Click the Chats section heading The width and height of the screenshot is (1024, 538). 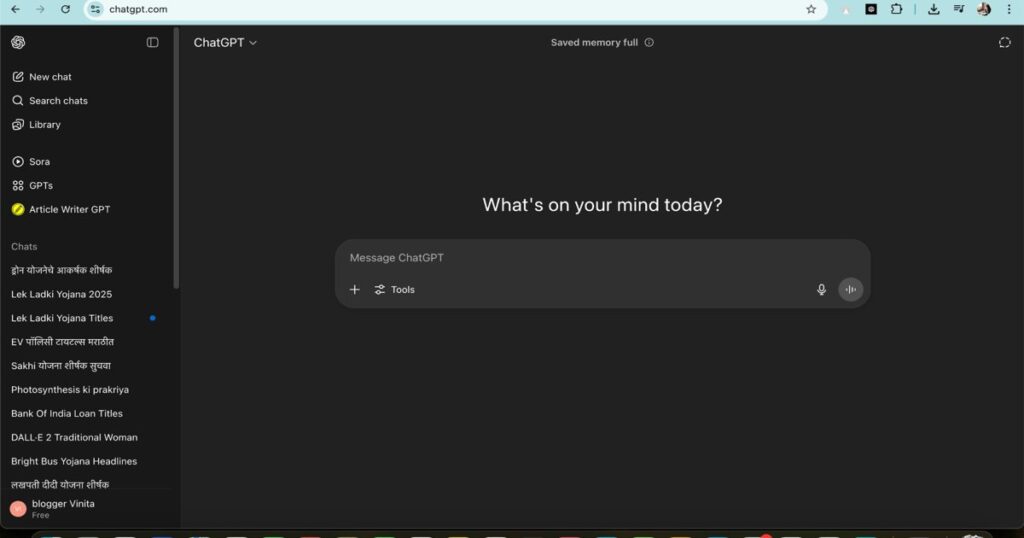click(x=24, y=246)
